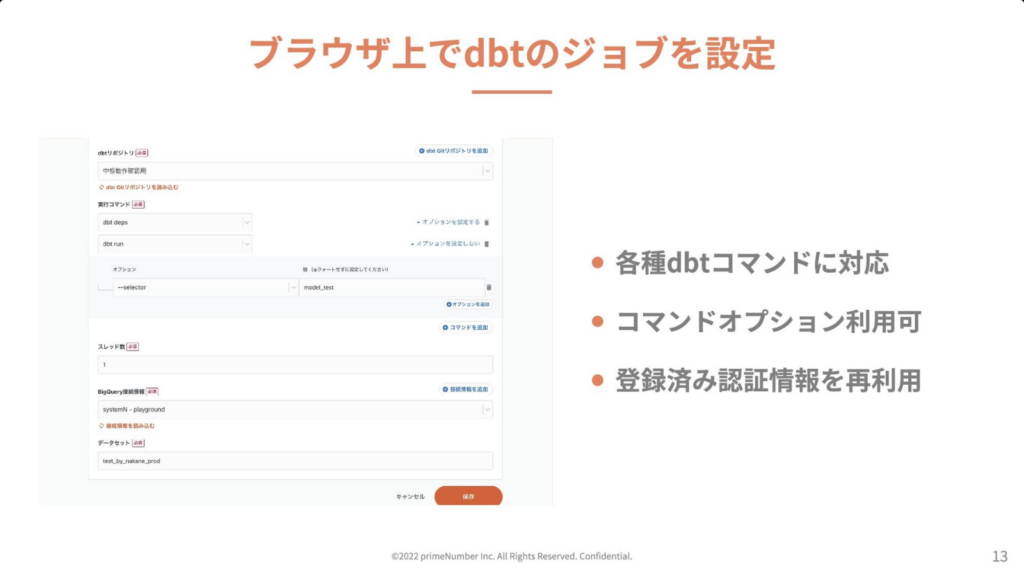Remove the --selector option with trash icon
The image size is (1024, 573).
(489, 287)
